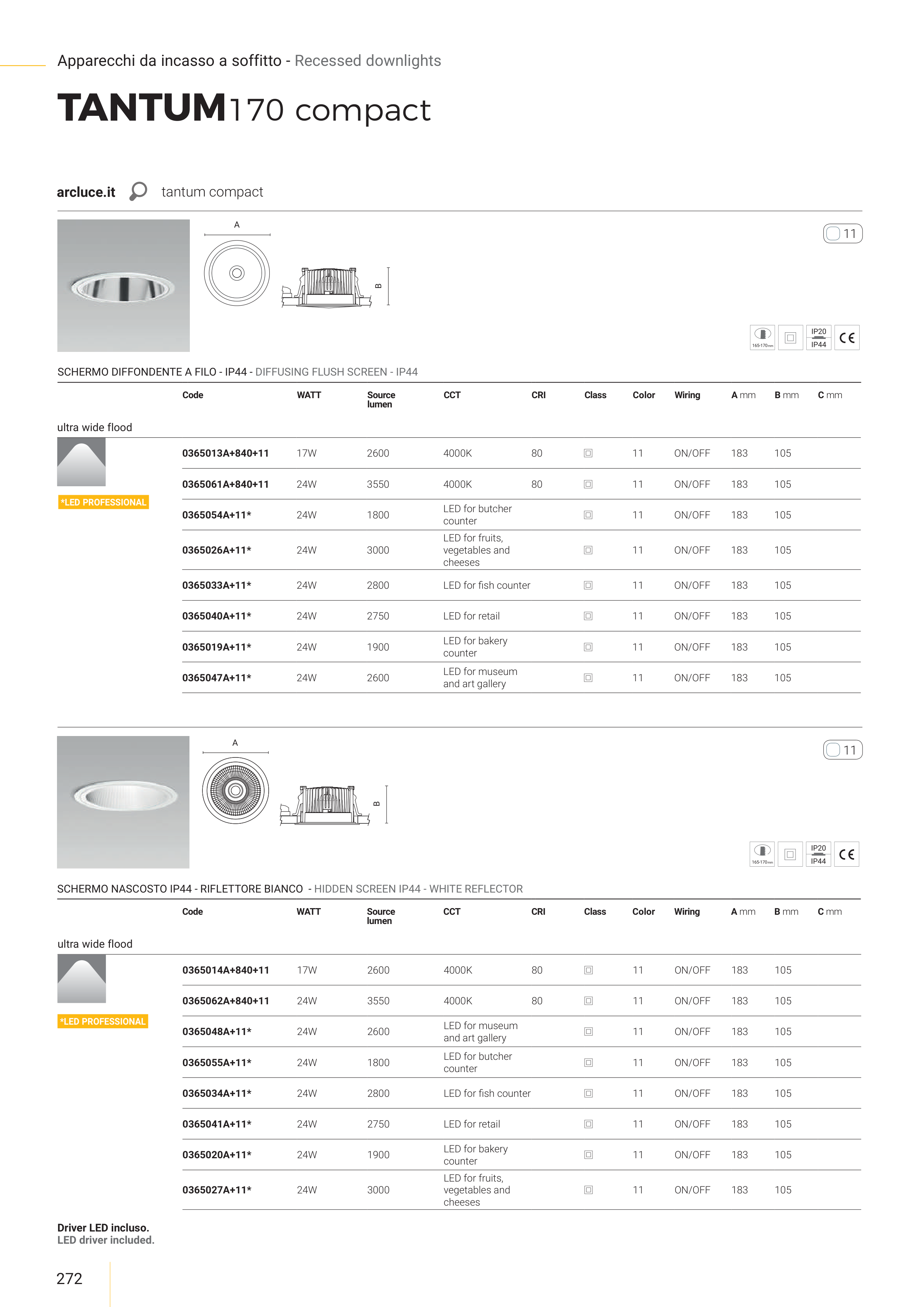
Task: Click the magnifying glass search icon
Action: (x=138, y=191)
